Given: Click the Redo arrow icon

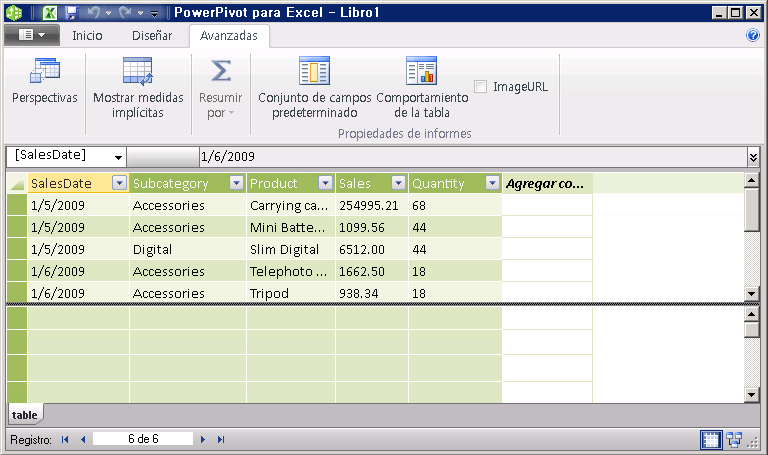Looking at the screenshot, I should [x=125, y=12].
